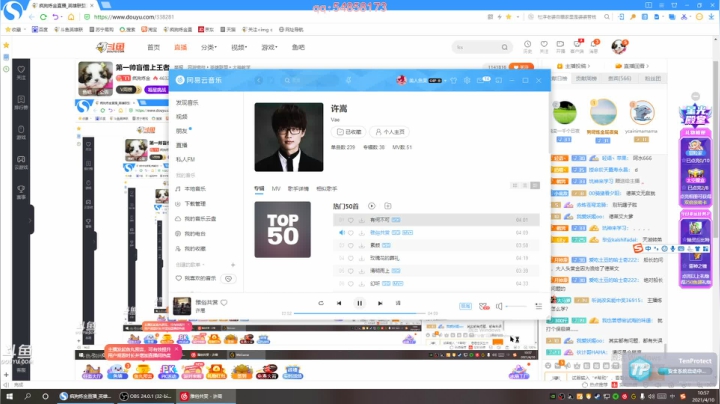Select the song 清明雨上 in the list
The image size is (720, 404).
(x=436, y=271)
